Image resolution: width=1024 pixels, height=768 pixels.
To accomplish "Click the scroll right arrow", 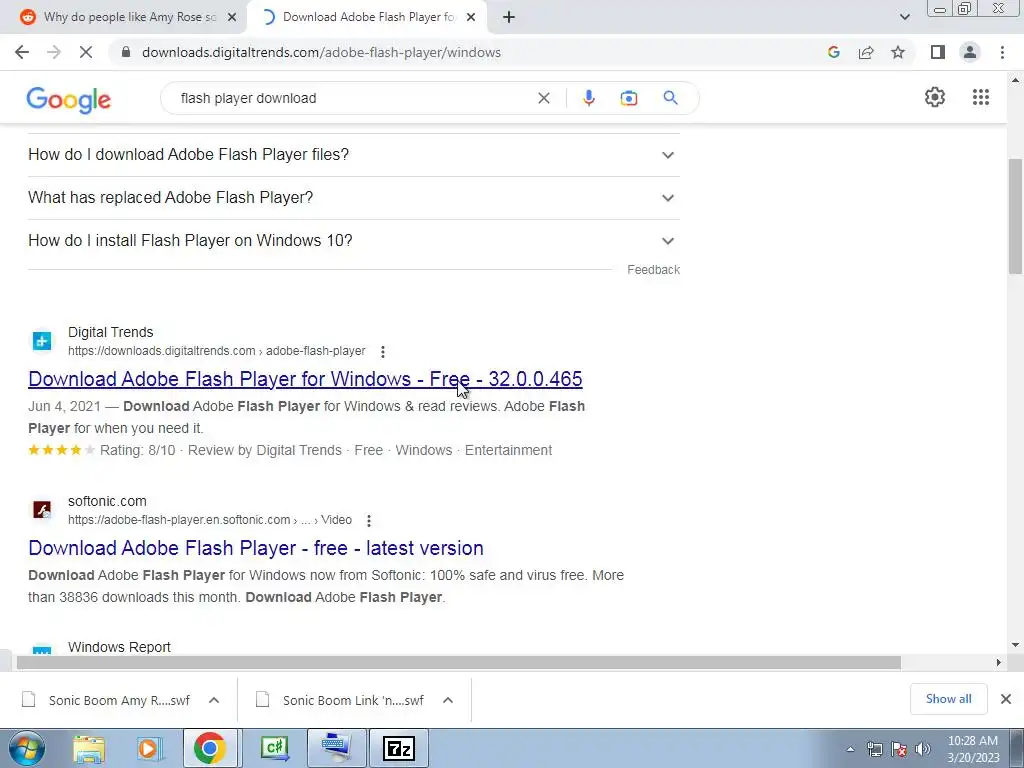I will [x=999, y=662].
